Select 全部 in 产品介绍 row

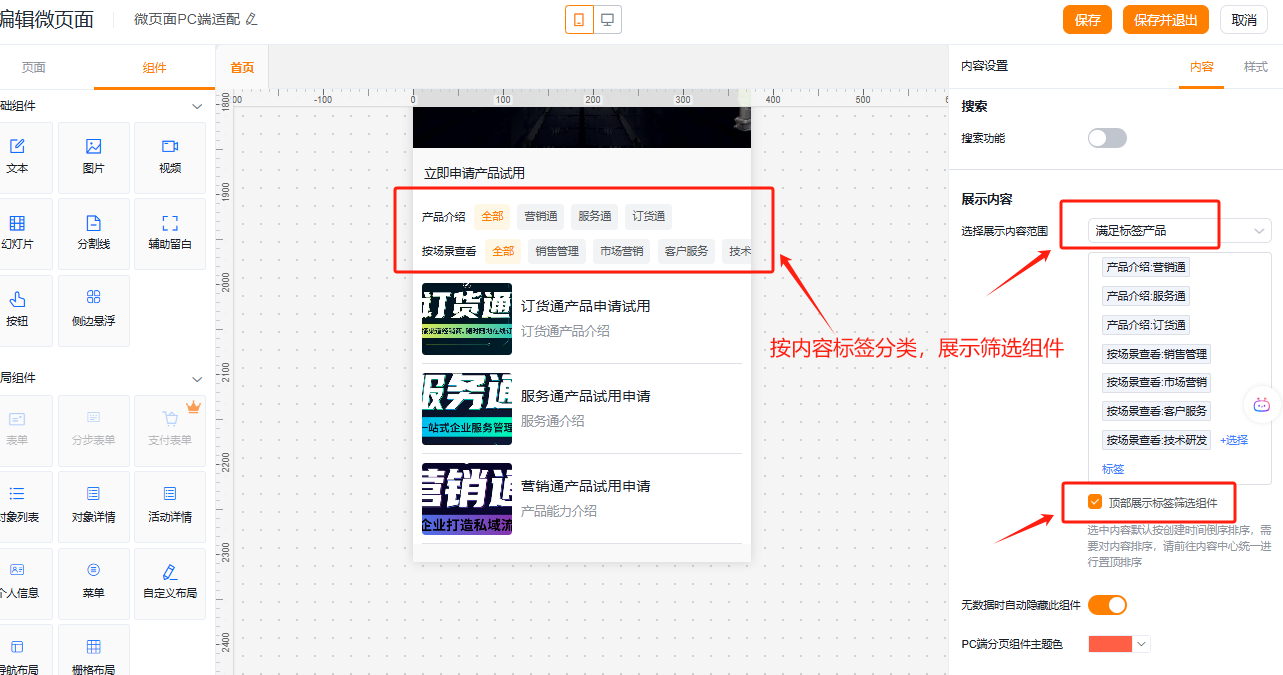pyautogui.click(x=492, y=216)
